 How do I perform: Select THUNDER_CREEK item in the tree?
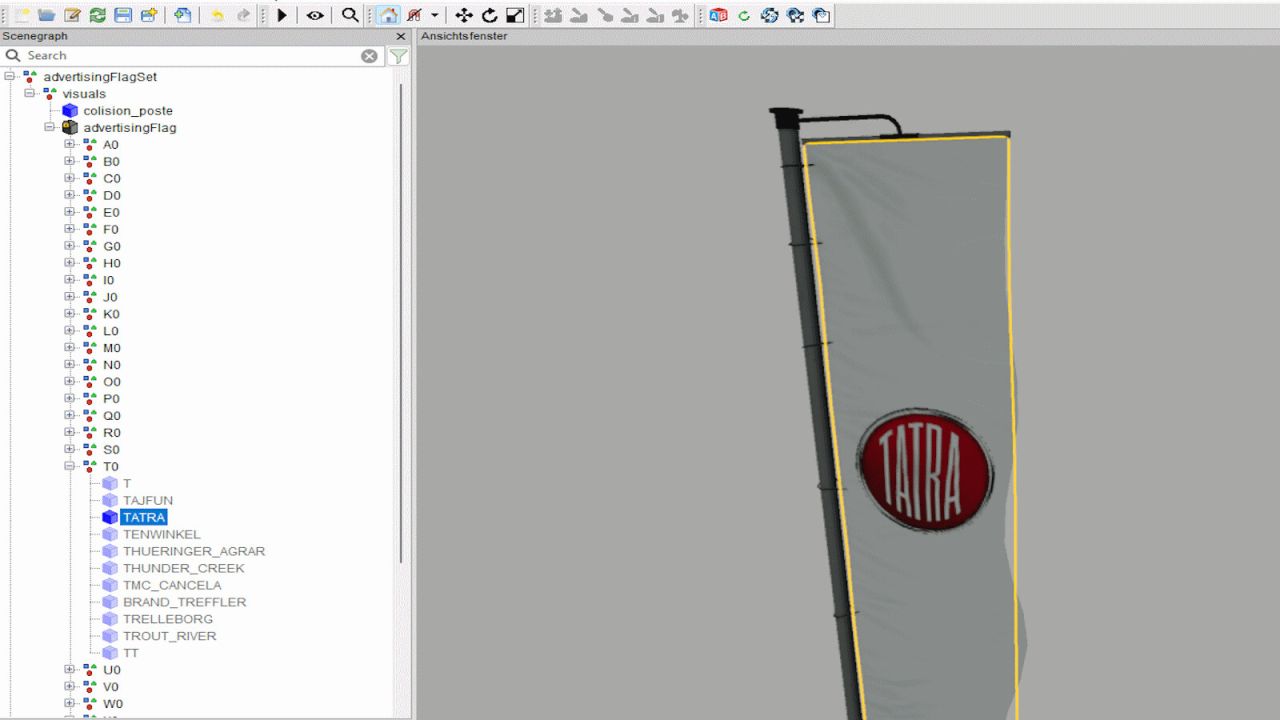[x=183, y=568]
